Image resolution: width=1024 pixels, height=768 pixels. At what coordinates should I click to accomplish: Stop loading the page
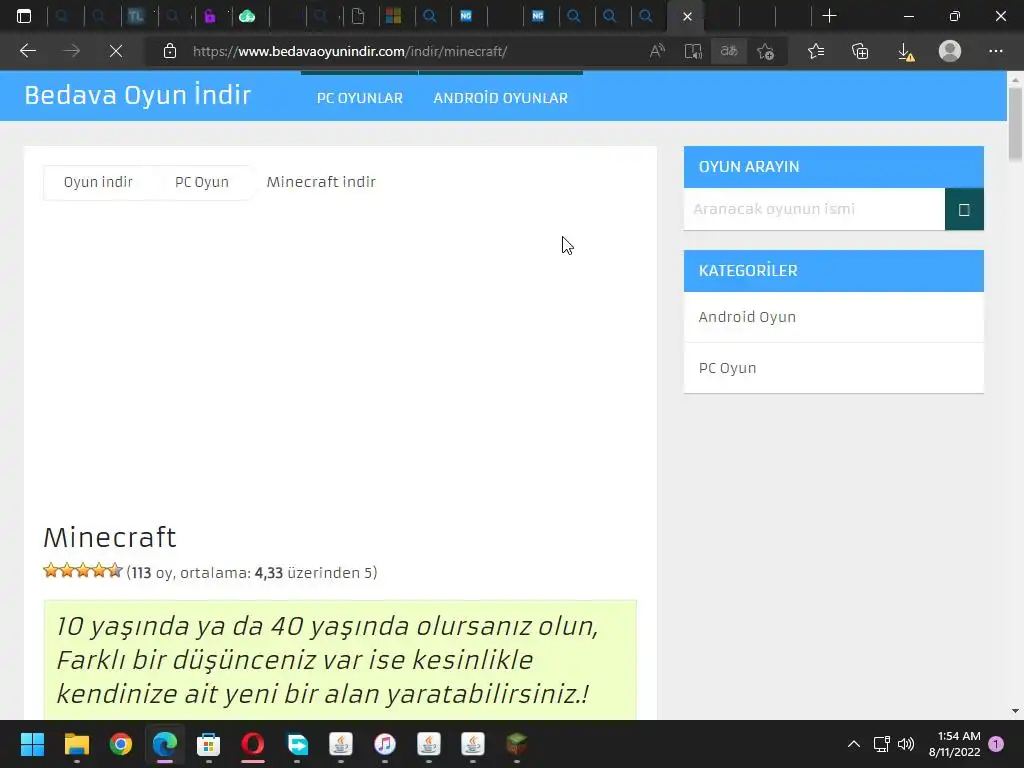(116, 51)
